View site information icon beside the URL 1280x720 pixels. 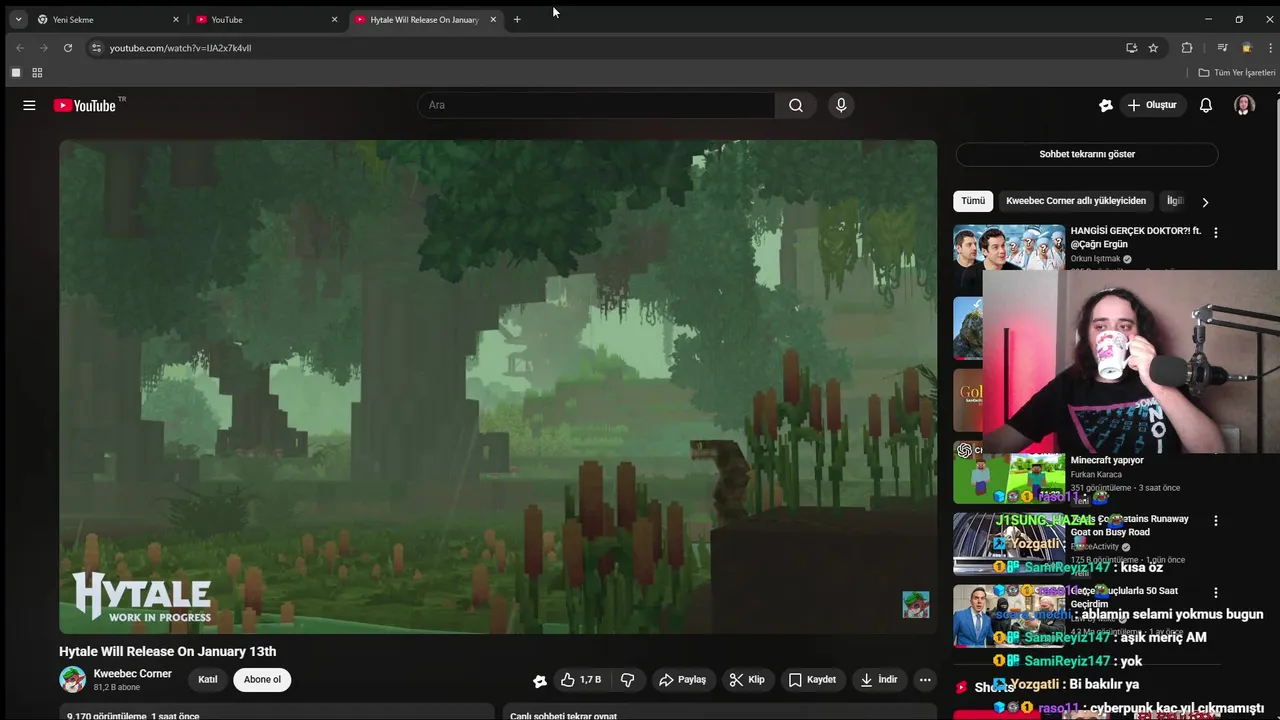96,47
